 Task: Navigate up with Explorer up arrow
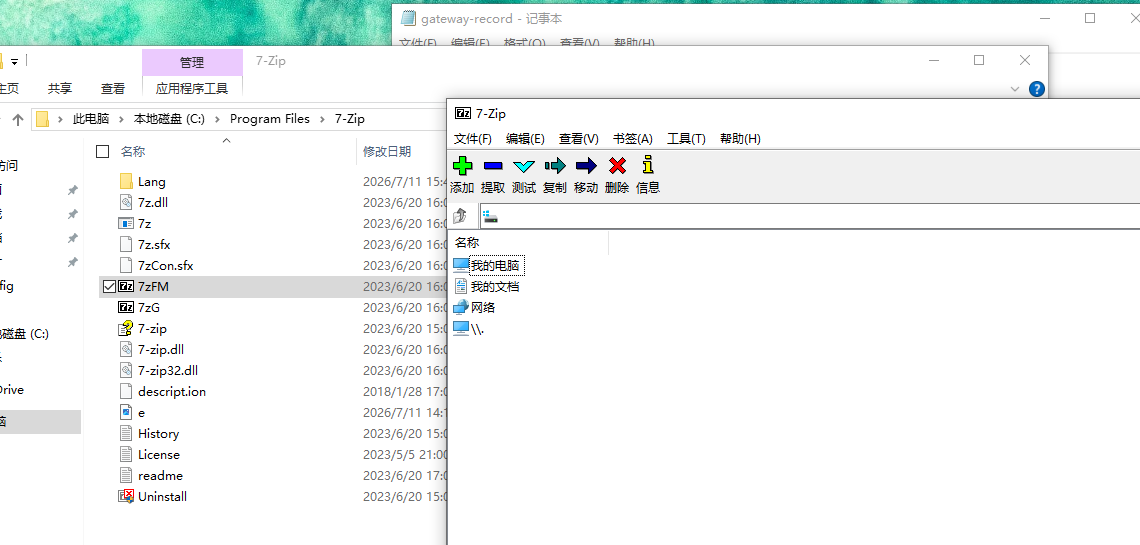click(x=18, y=119)
